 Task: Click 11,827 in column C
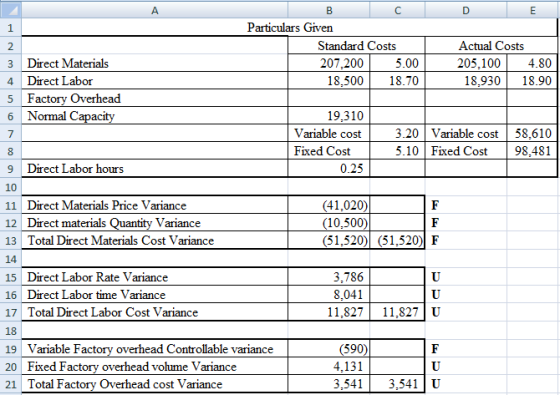398,312
